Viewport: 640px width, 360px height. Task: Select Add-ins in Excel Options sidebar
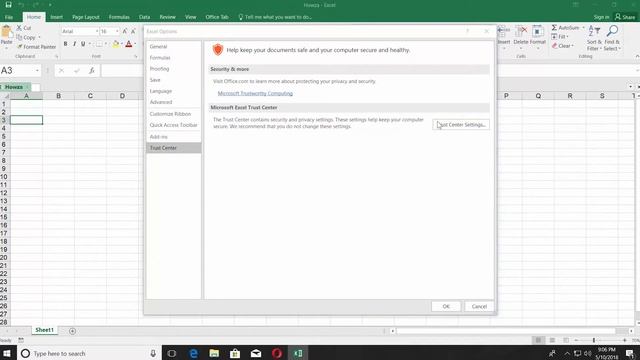(173, 137)
